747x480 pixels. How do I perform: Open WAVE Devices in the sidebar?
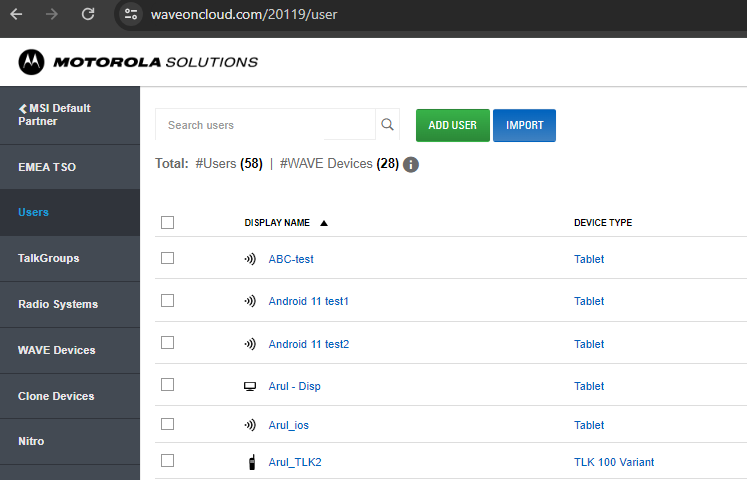(70, 350)
